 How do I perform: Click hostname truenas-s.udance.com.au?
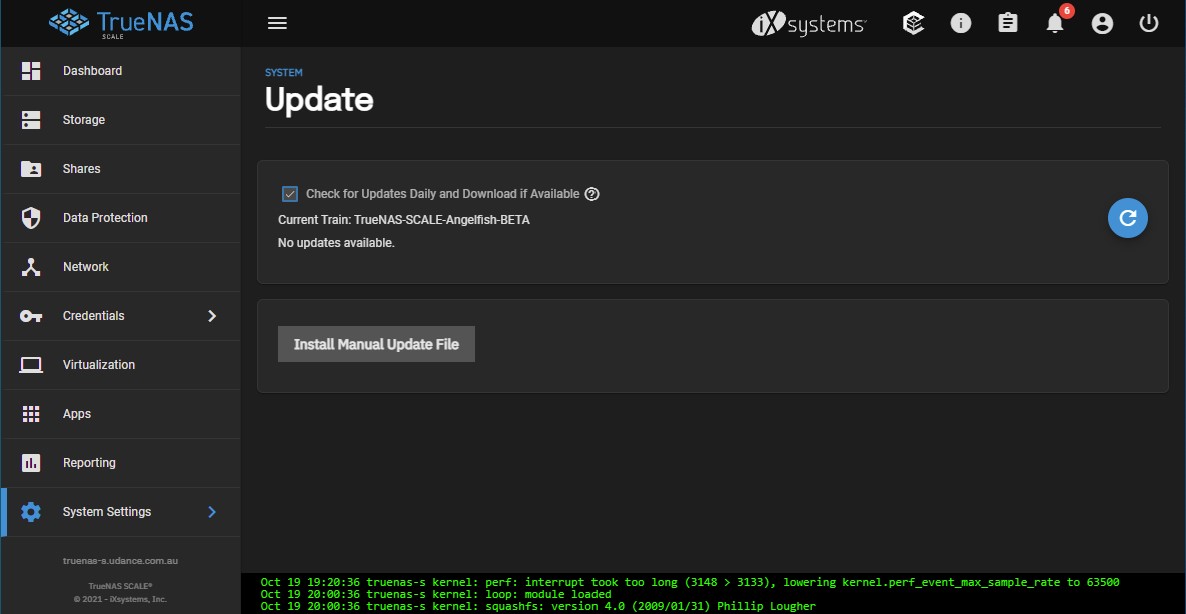coord(120,561)
